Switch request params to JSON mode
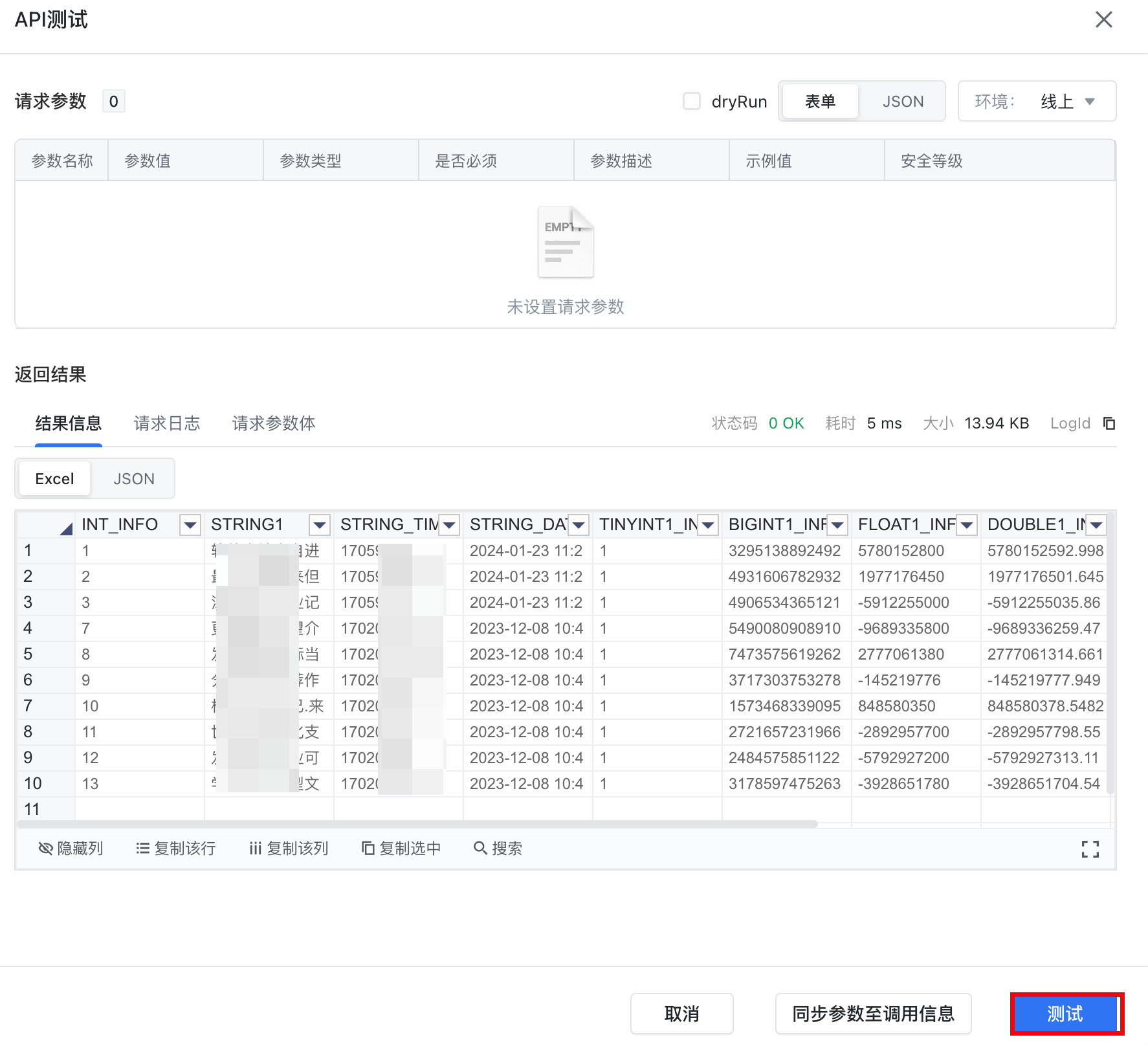Screen dimensions: 1148x1046 pyautogui.click(x=903, y=102)
